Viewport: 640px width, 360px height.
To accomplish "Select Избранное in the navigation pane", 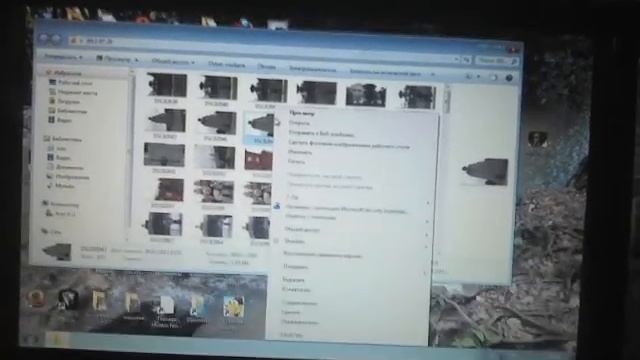I will pos(64,73).
